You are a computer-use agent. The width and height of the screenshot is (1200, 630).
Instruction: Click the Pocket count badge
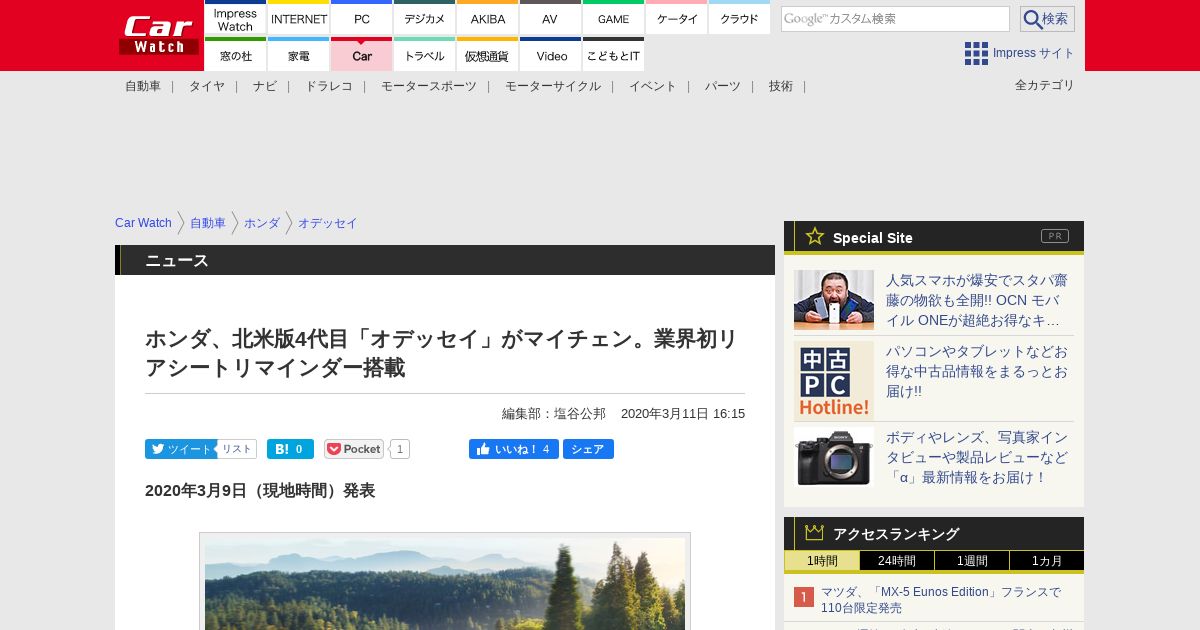tap(400, 449)
